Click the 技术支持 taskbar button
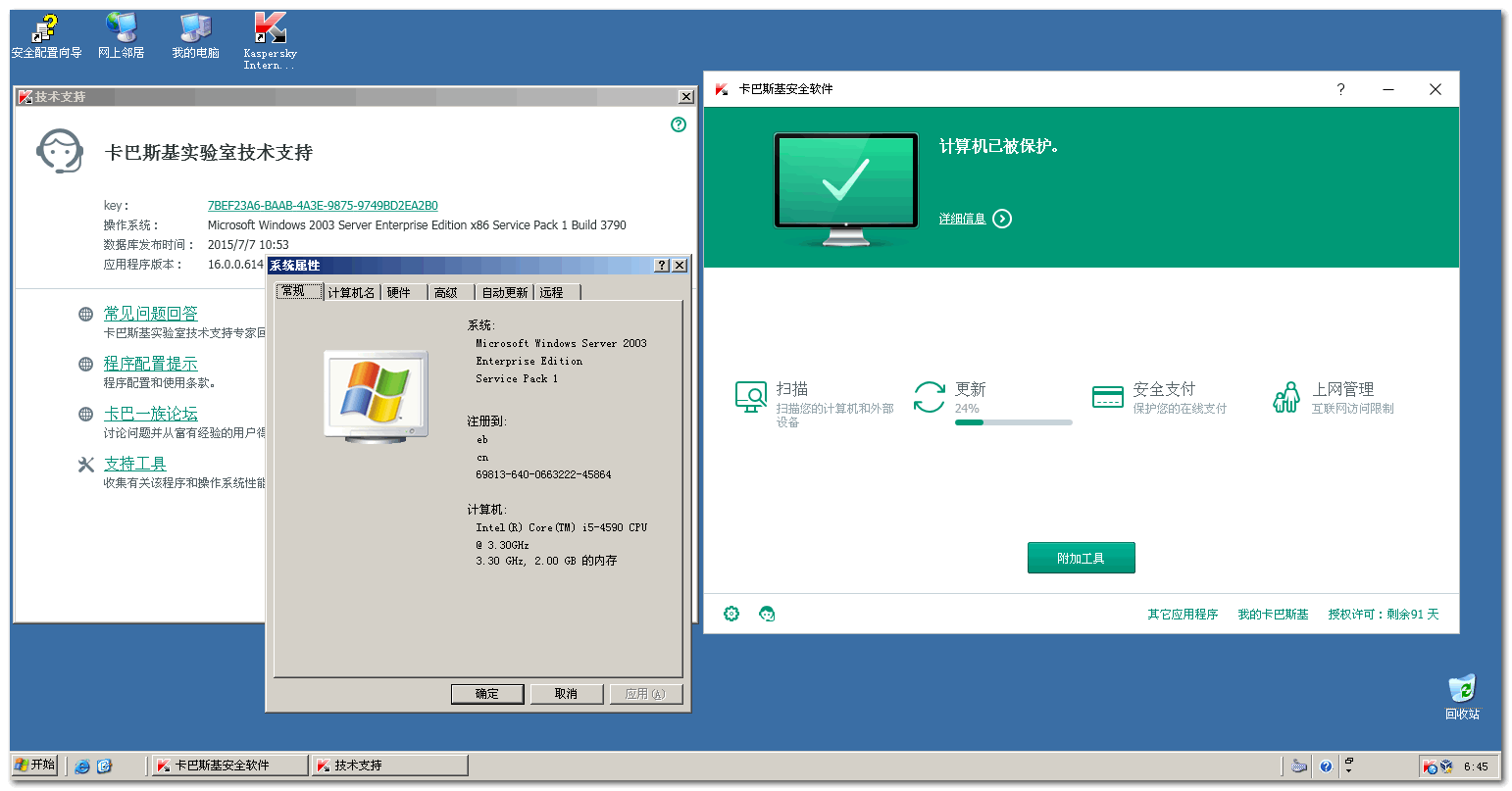This screenshot has width=1512, height=791. (389, 766)
